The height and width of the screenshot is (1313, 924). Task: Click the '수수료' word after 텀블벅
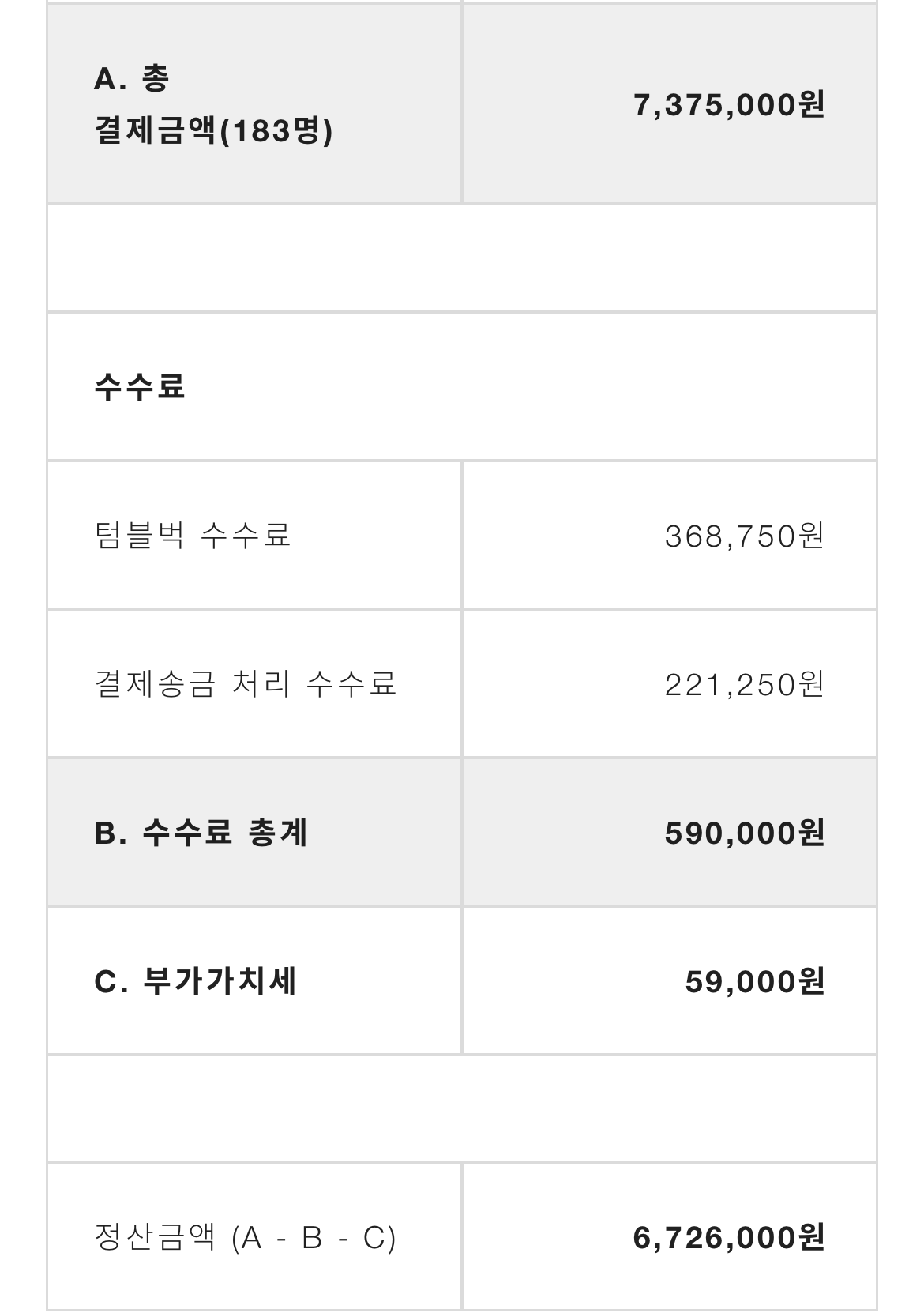point(246,535)
